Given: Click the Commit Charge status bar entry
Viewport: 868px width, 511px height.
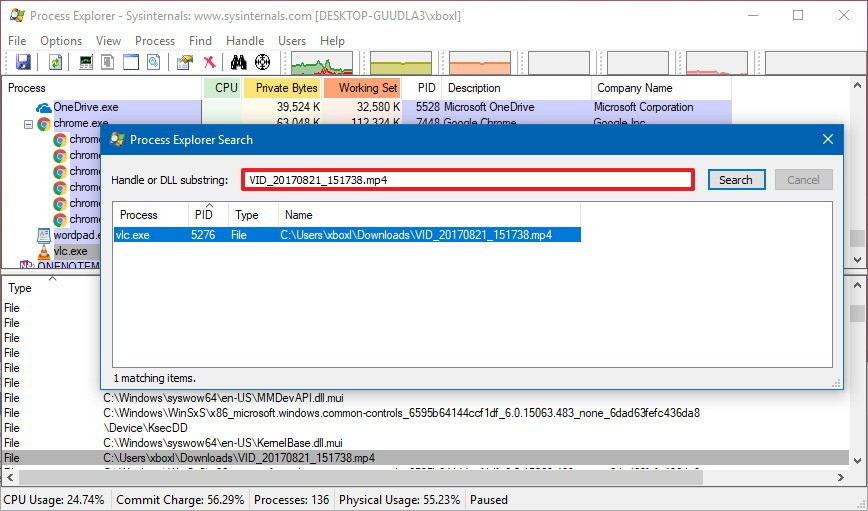Looking at the screenshot, I should [x=180, y=500].
